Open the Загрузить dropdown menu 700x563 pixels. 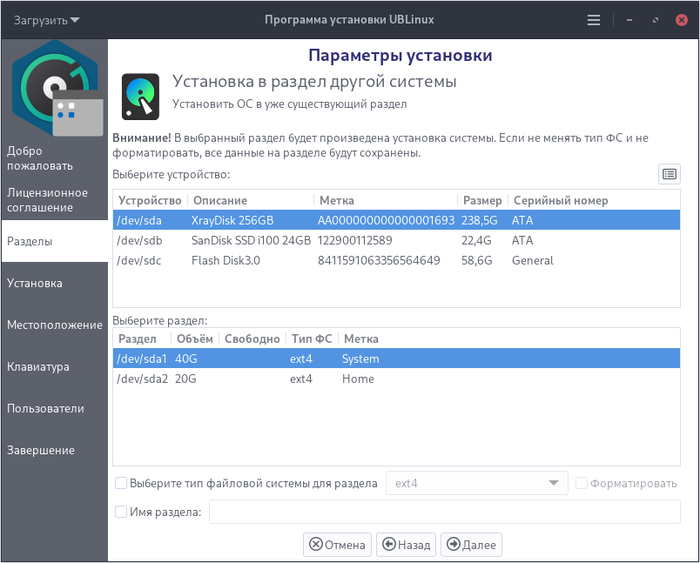point(47,20)
